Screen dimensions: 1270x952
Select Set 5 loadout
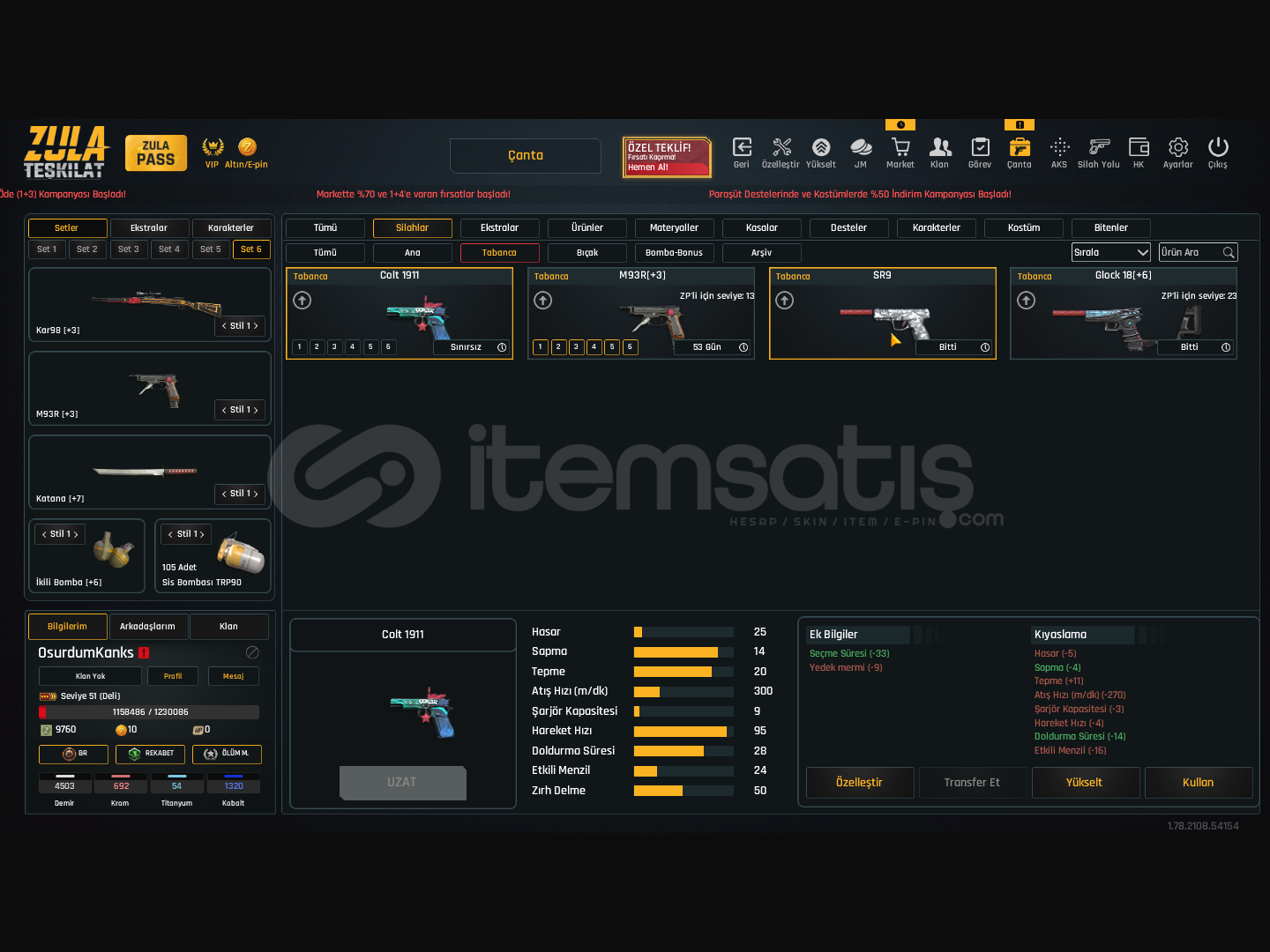(211, 249)
